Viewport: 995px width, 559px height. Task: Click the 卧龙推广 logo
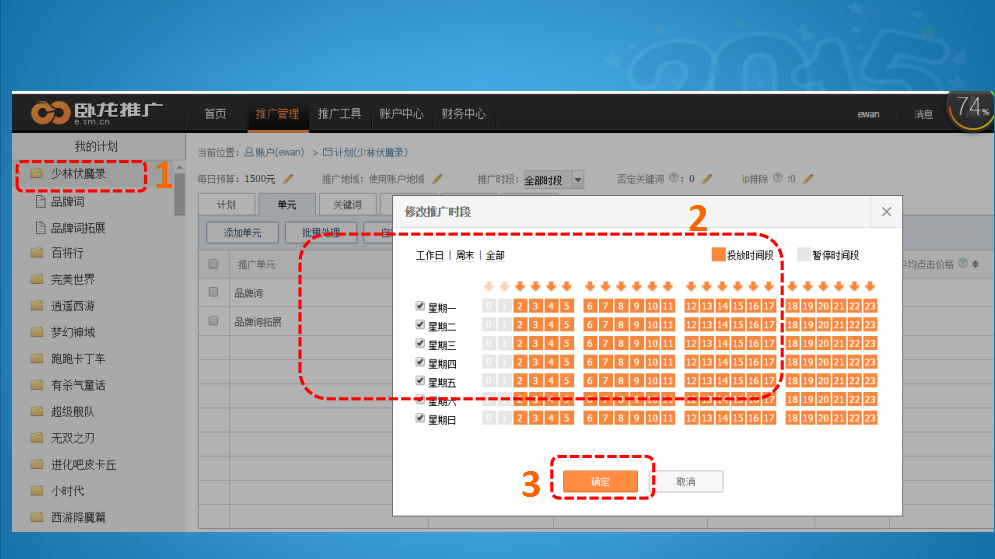[x=97, y=113]
